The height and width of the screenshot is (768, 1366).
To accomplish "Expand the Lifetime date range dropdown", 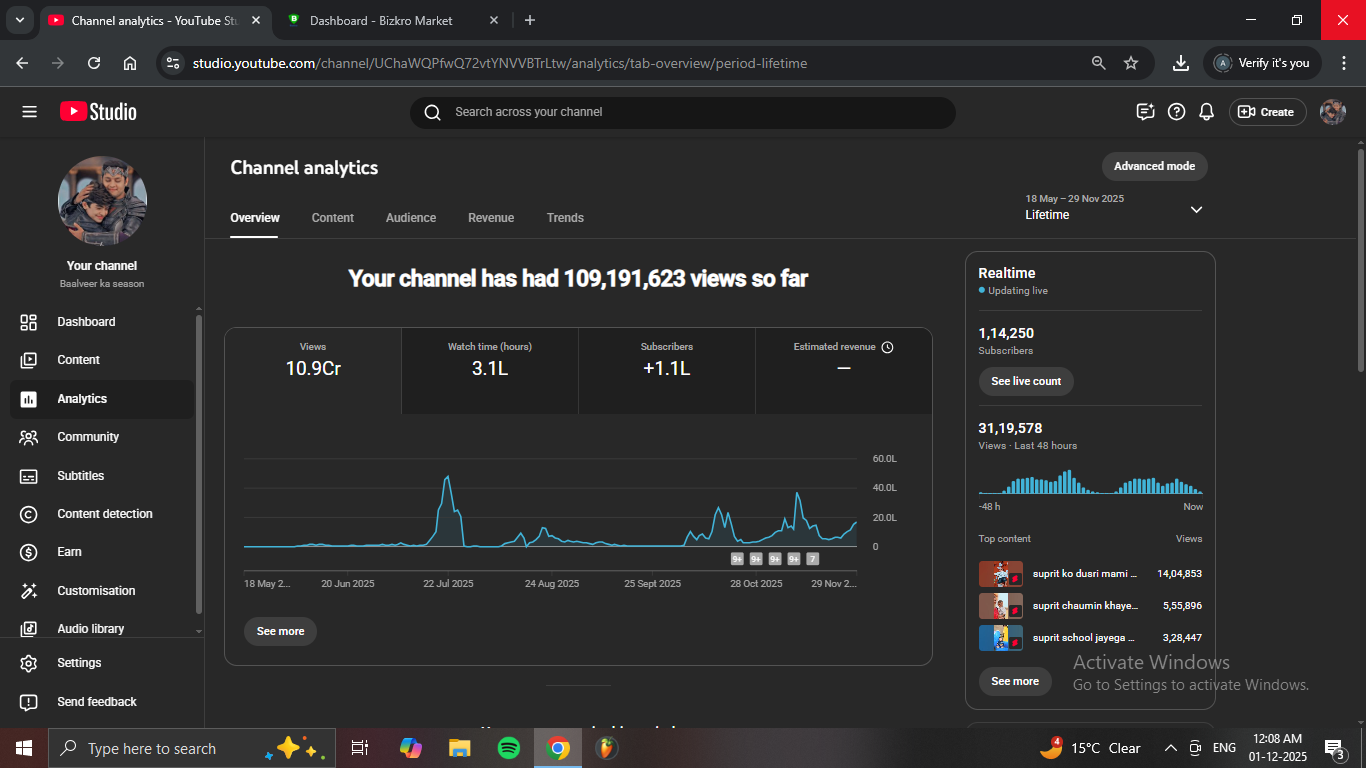I will (1196, 209).
